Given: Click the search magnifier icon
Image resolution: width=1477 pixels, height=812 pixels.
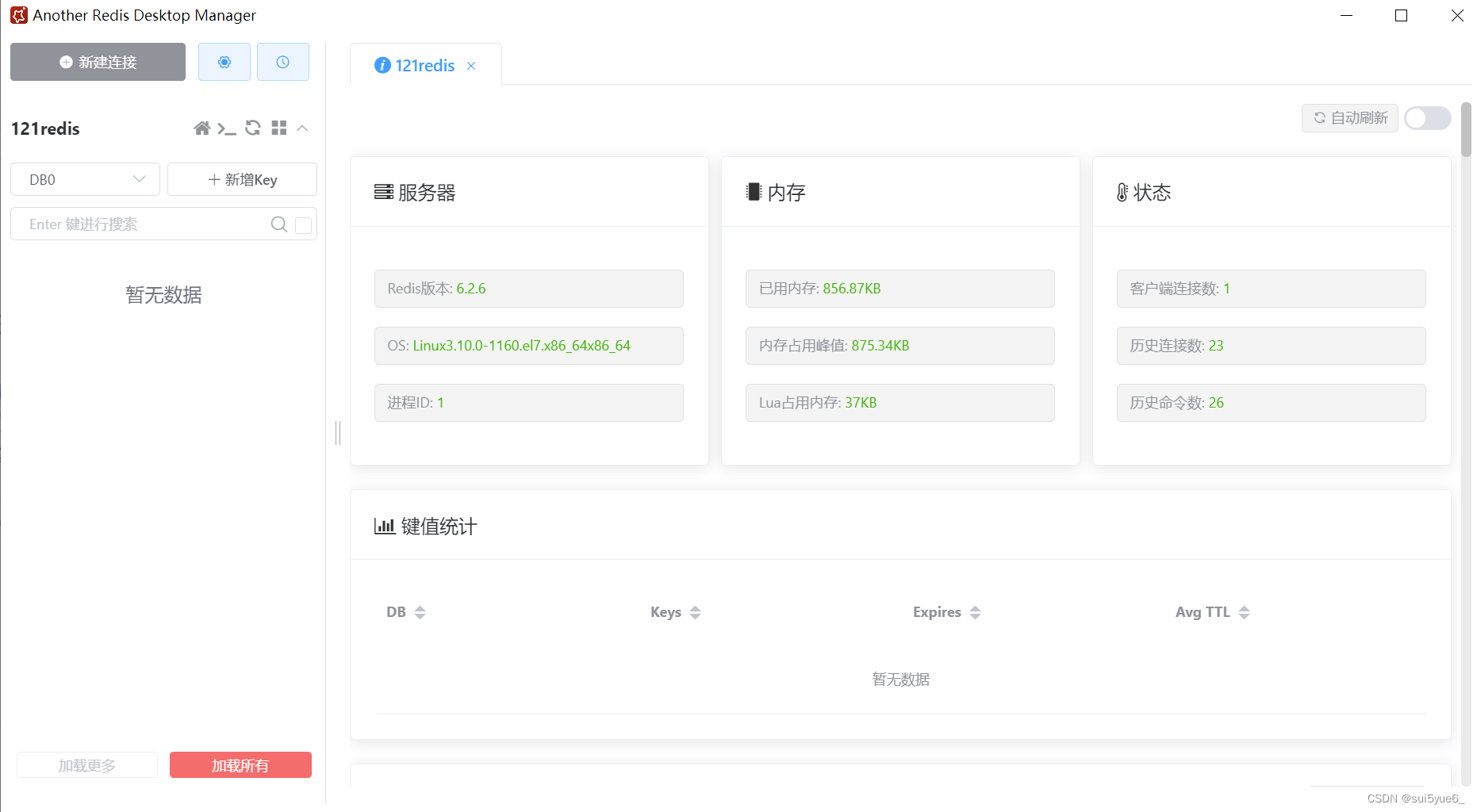Looking at the screenshot, I should pos(278,224).
